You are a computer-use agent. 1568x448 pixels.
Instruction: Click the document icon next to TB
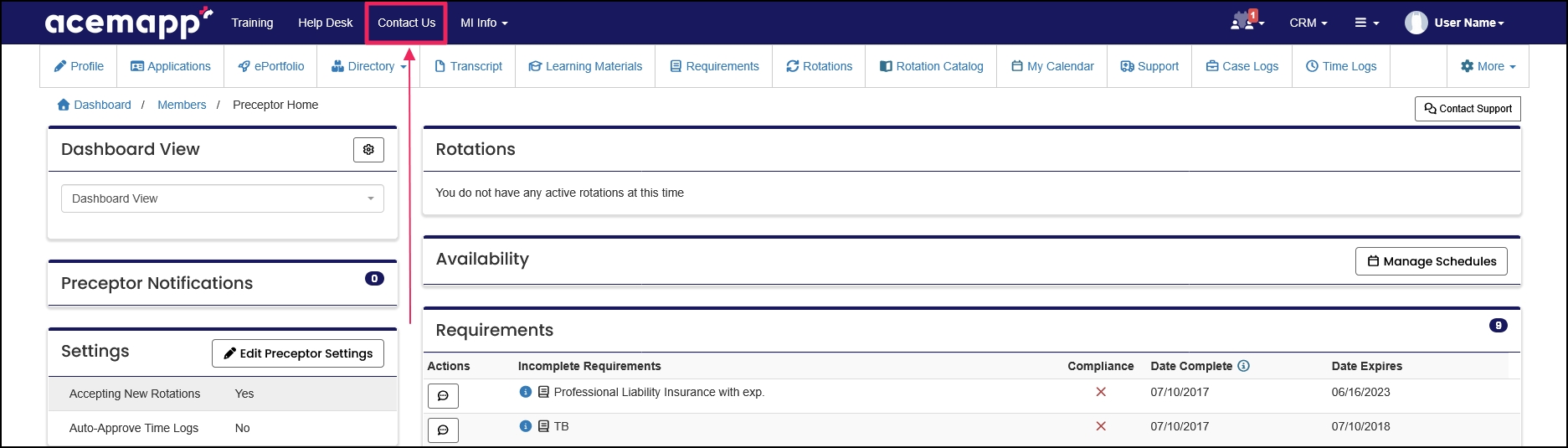543,426
